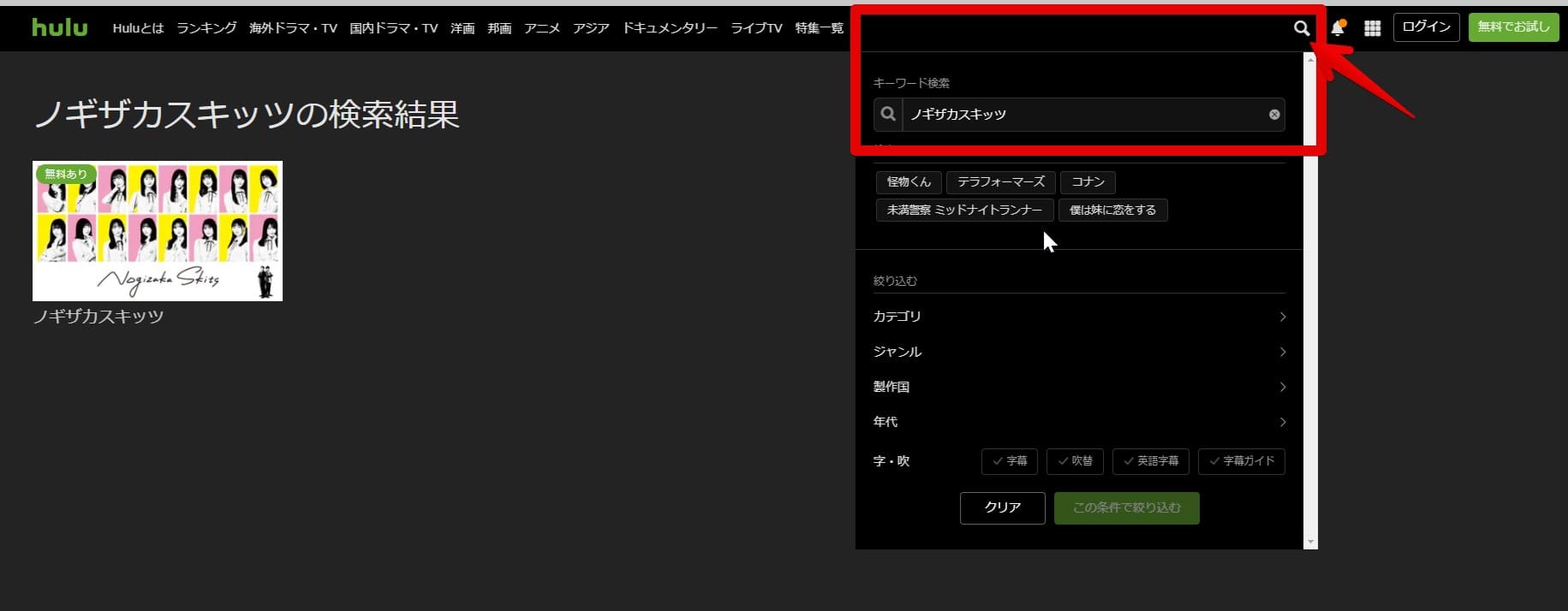Toggle the 字幕ガイド filter
1568x611 pixels.
coord(1242,461)
